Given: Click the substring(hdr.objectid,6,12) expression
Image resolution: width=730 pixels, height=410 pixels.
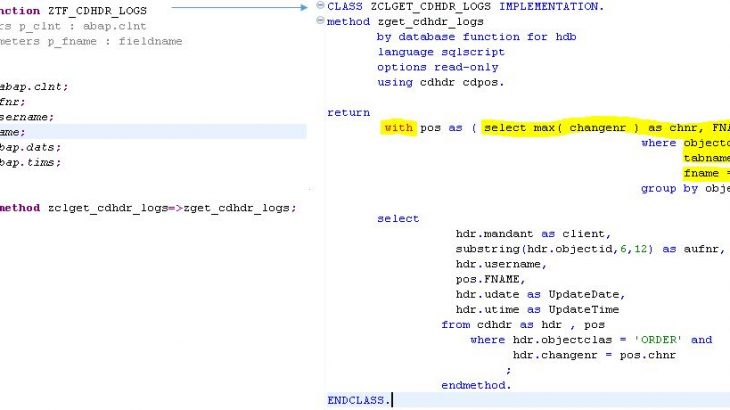Looking at the screenshot, I should 552,249.
